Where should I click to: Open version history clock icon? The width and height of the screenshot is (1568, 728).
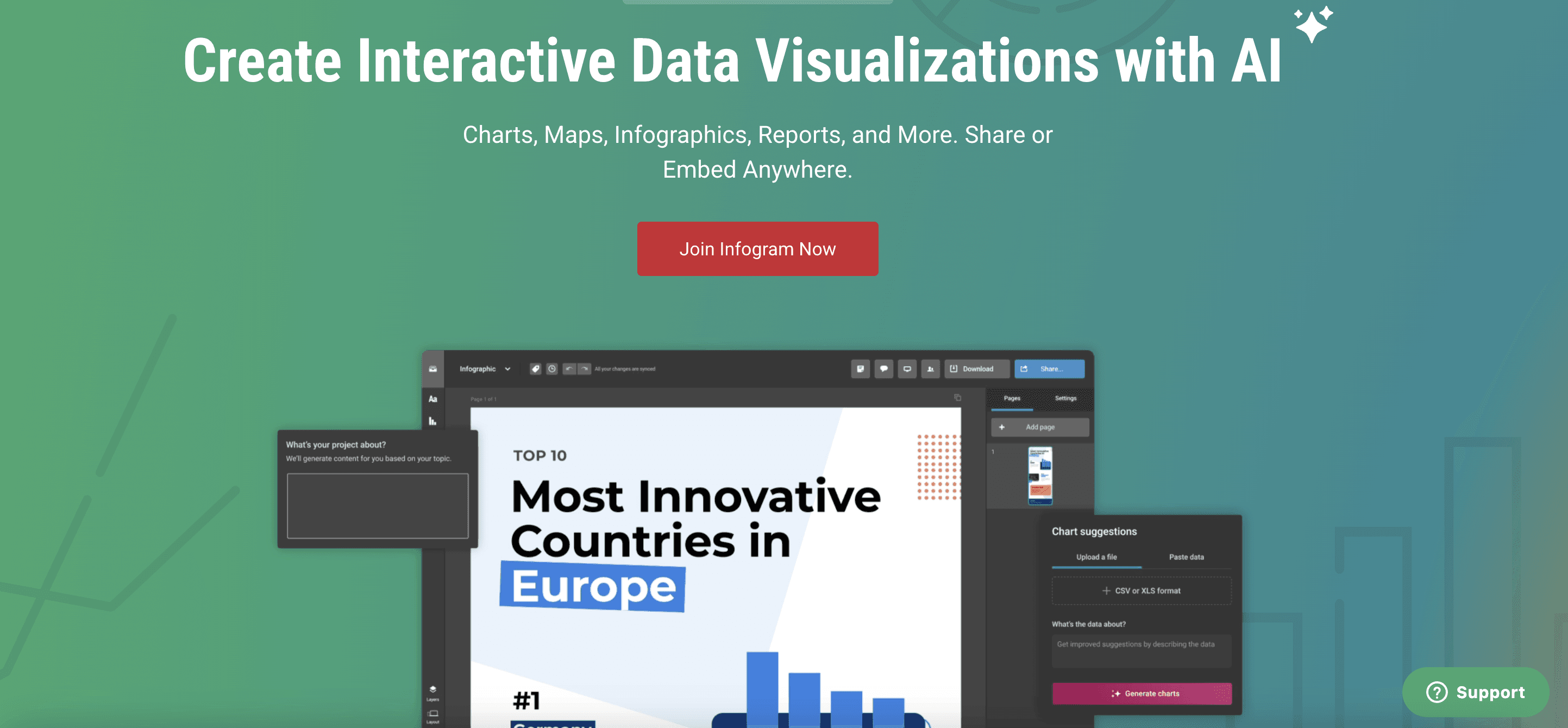coord(551,369)
